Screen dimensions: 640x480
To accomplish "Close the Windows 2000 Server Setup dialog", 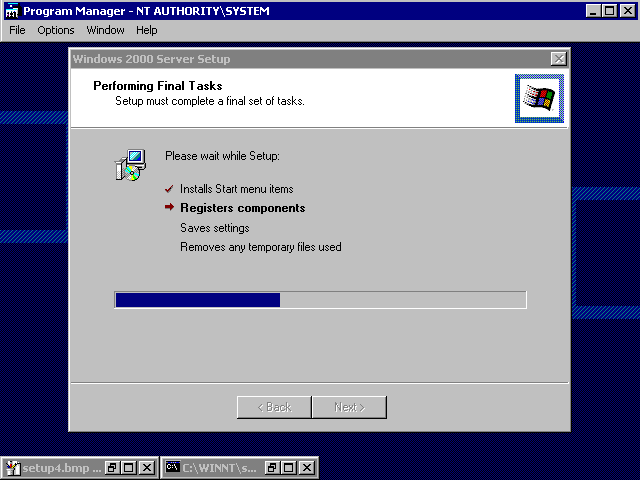I will coord(558,59).
